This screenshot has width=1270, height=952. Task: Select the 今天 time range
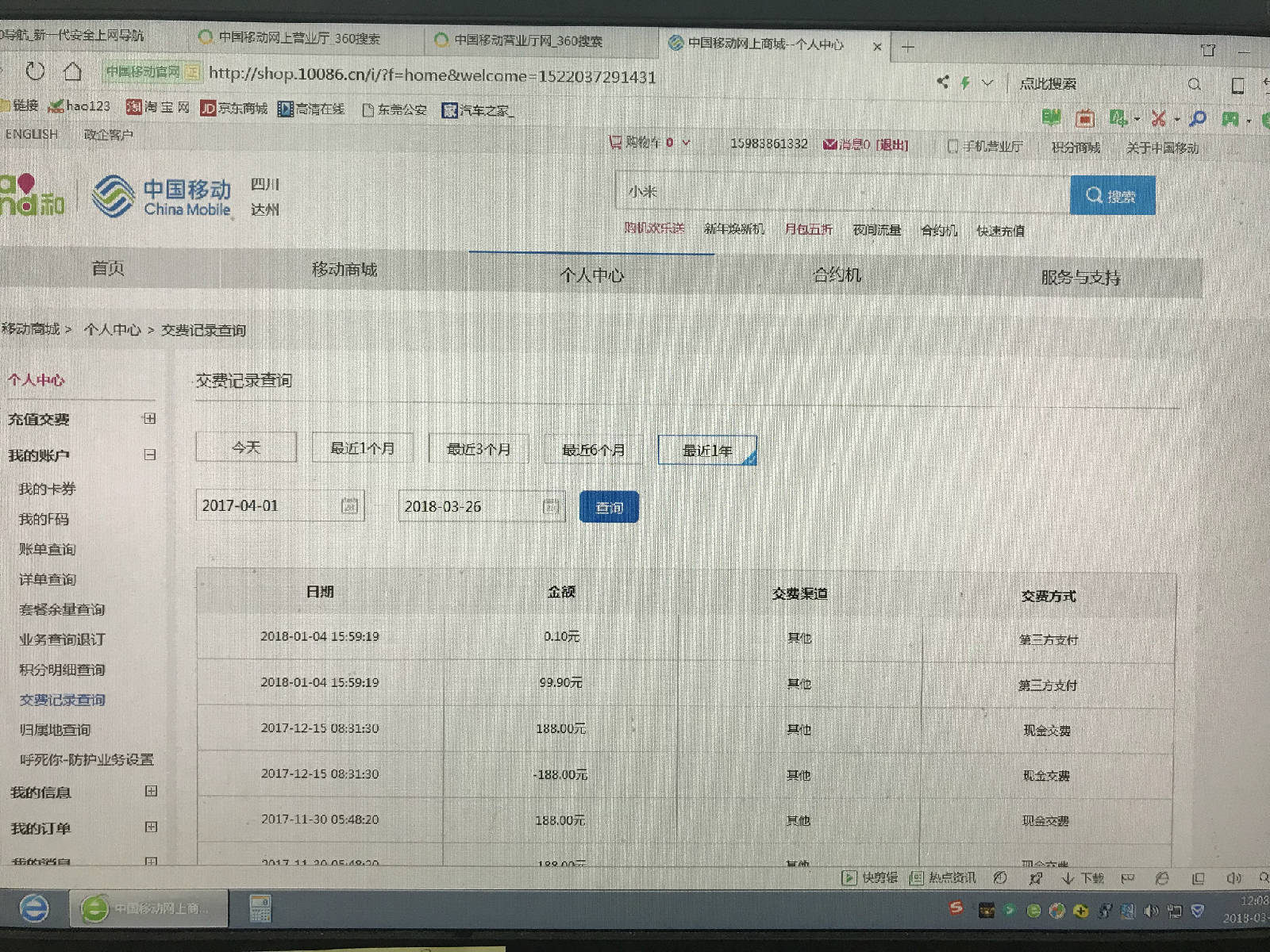tap(246, 447)
